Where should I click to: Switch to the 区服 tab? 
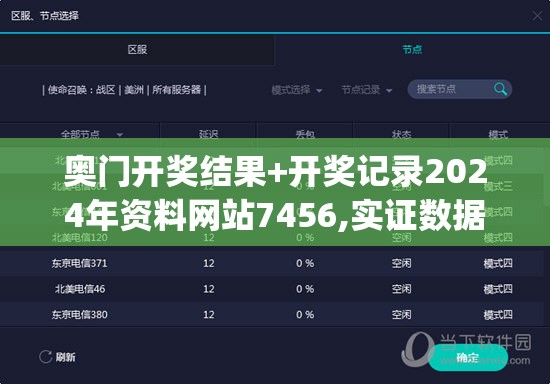click(137, 49)
